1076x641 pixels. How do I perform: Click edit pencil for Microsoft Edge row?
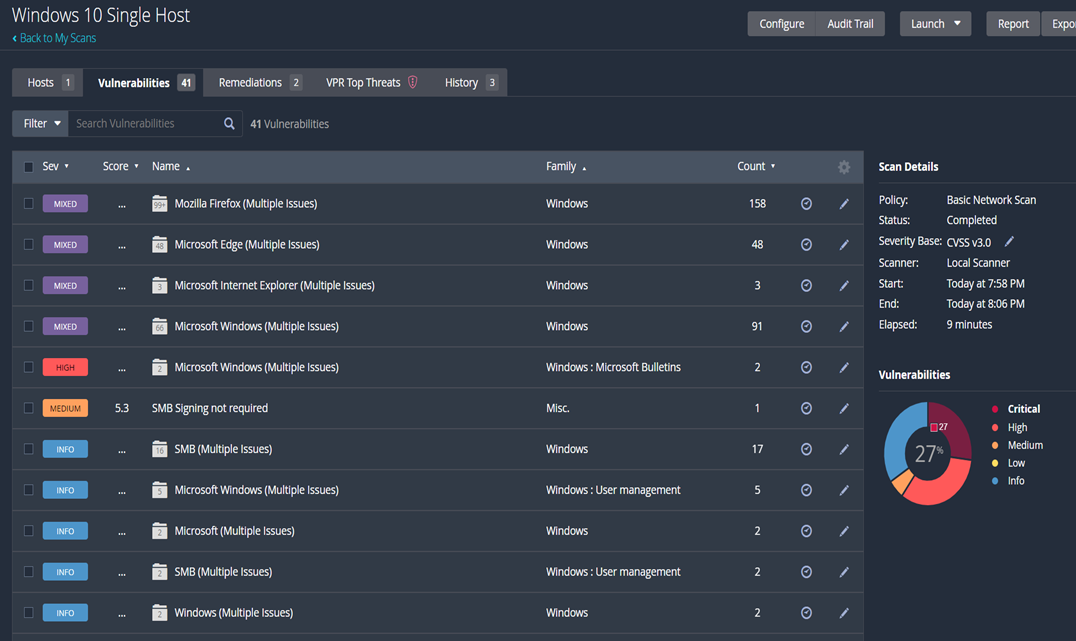(x=844, y=244)
